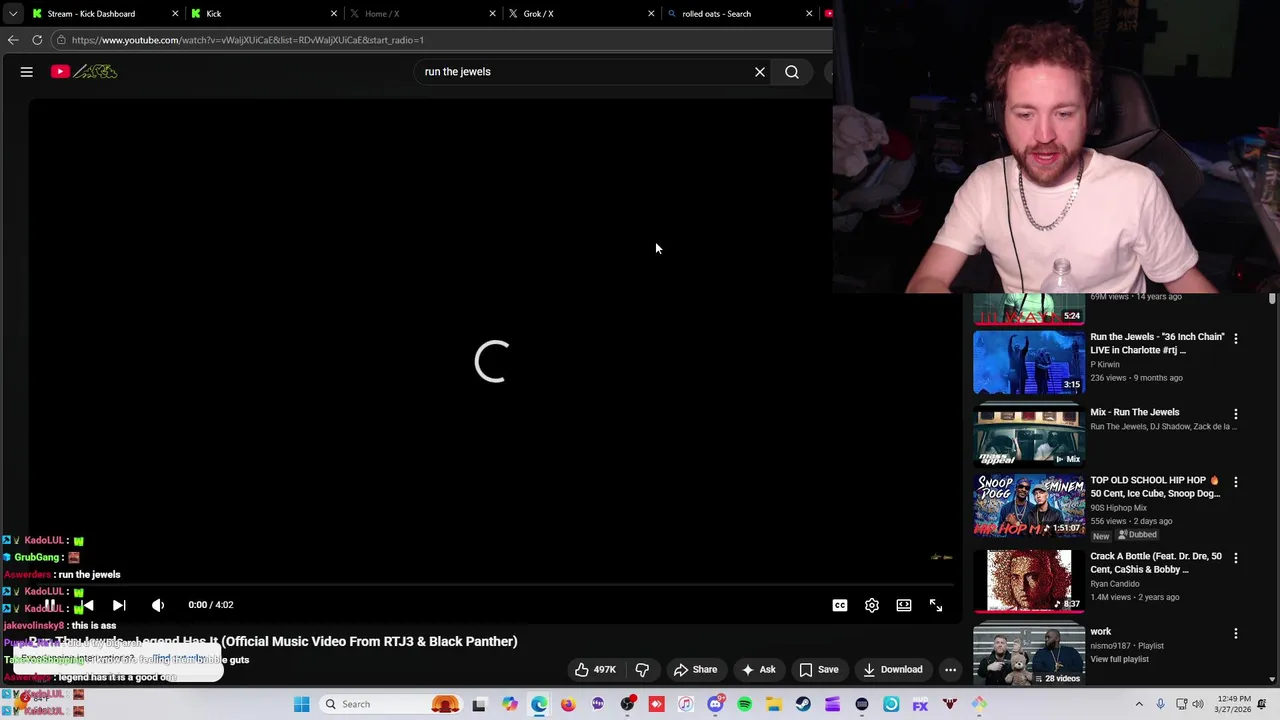Open the YouTube hamburger guide menu
The image size is (1280, 720).
pos(27,72)
